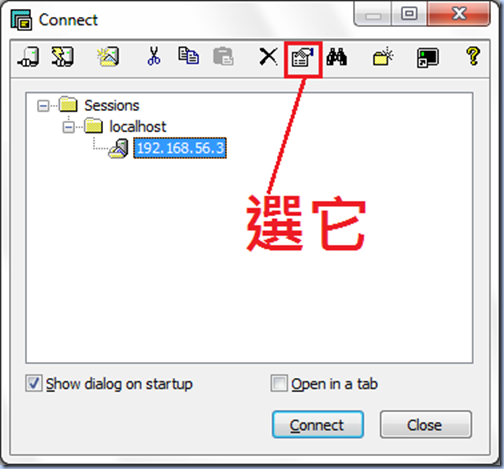This screenshot has height=469, width=504.
Task: Collapse the Sessions folder tree node
Action: 43,106
